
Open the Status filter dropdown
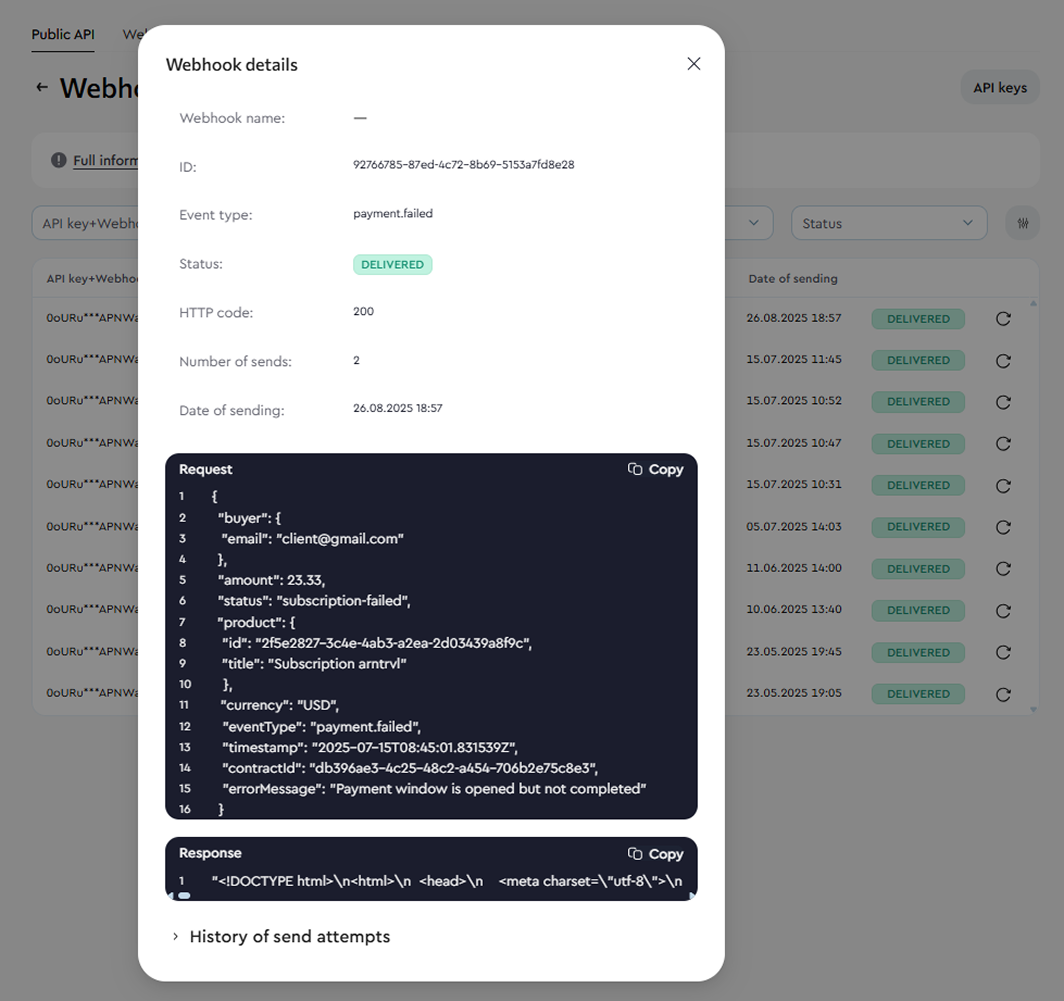[889, 223]
